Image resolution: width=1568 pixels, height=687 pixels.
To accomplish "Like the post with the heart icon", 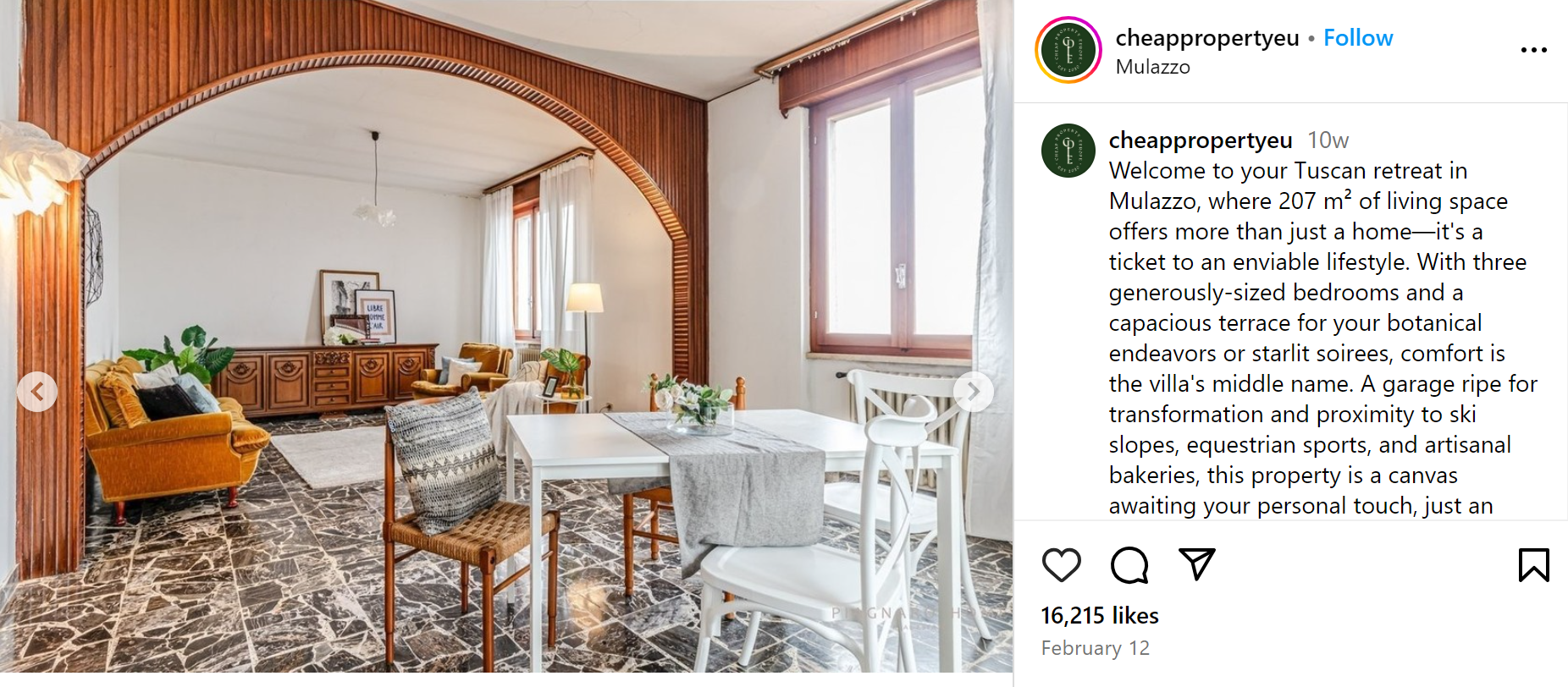I will pos(1061,565).
